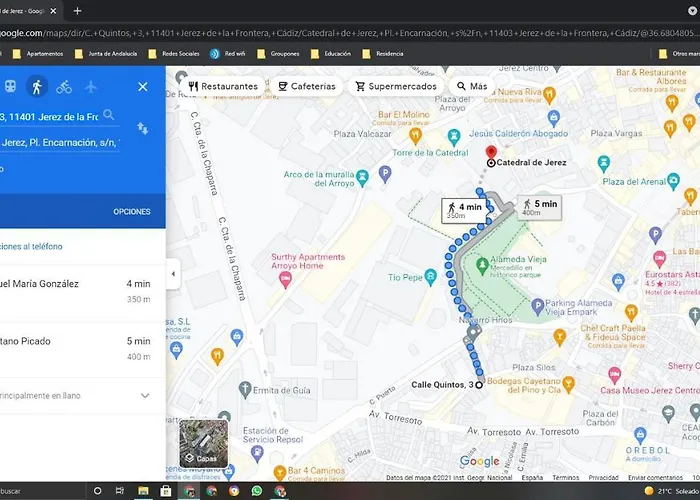Select the public transit mode icon

pos(10,87)
